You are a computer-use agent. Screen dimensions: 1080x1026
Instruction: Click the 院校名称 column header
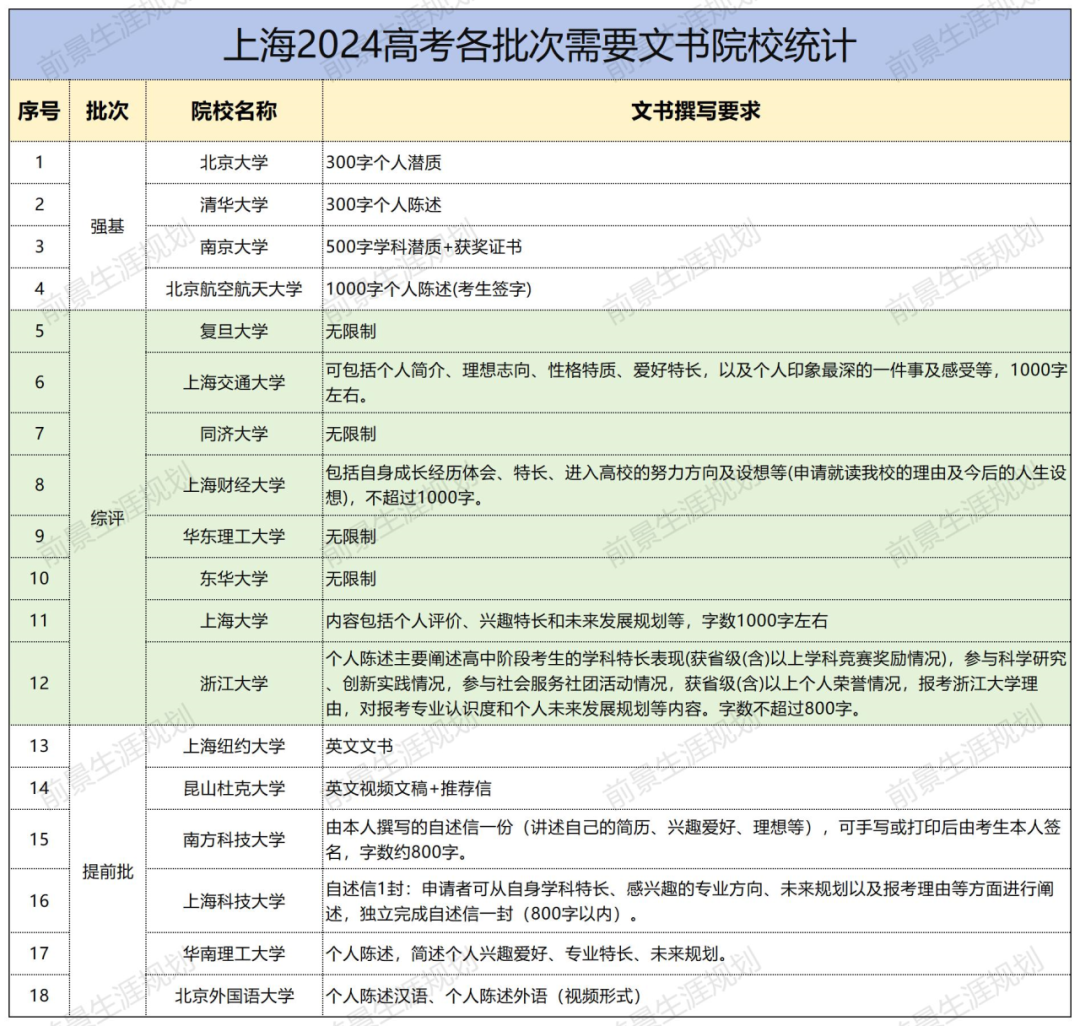point(234,111)
